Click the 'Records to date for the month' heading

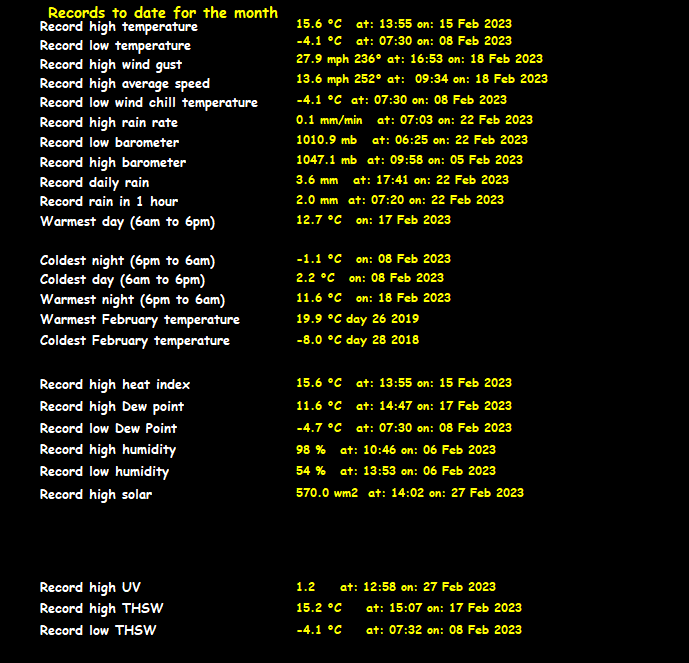point(163,13)
